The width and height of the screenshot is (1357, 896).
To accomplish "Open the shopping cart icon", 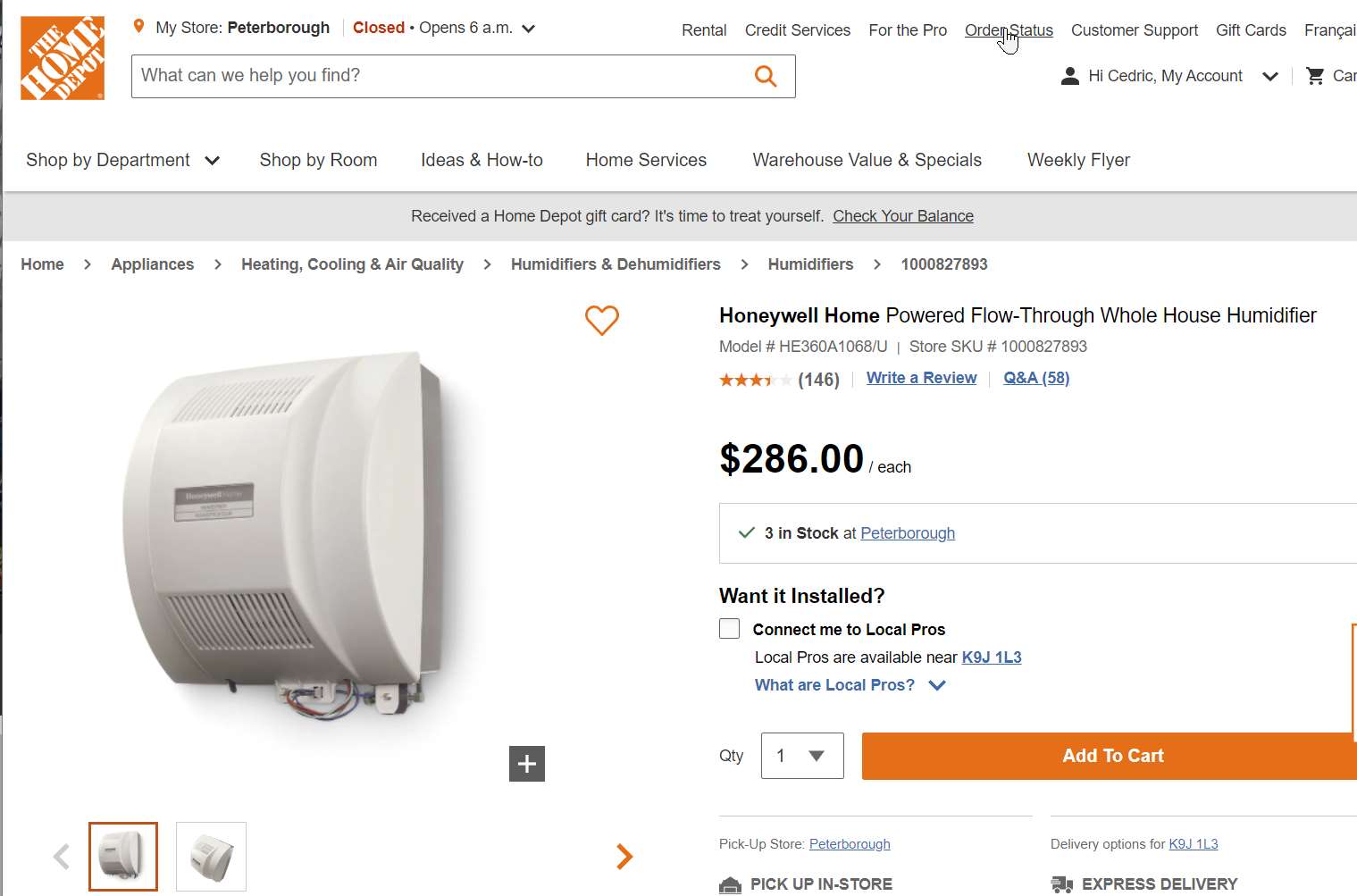I will click(x=1315, y=76).
